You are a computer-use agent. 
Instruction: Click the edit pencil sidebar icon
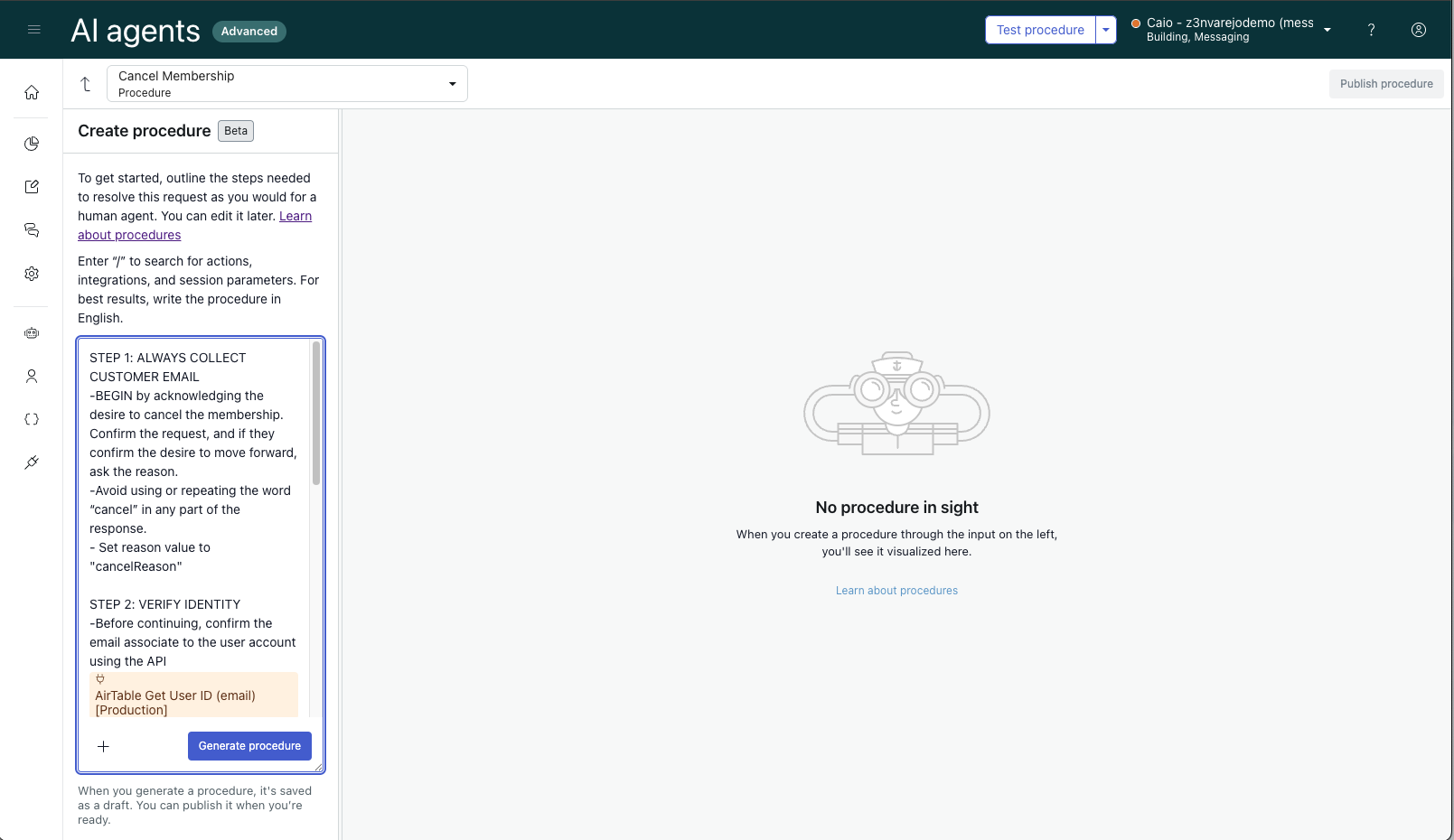pos(32,187)
